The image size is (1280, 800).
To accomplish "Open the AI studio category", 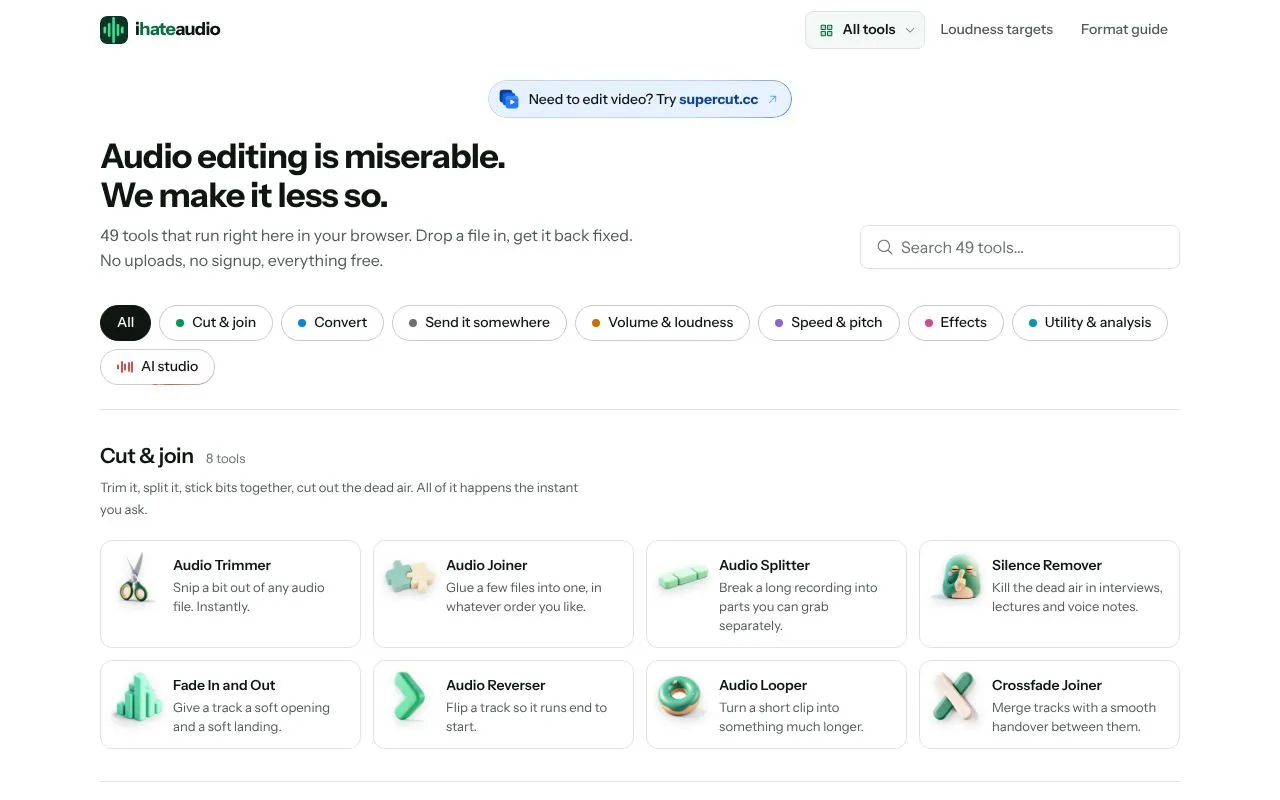I will [157, 367].
